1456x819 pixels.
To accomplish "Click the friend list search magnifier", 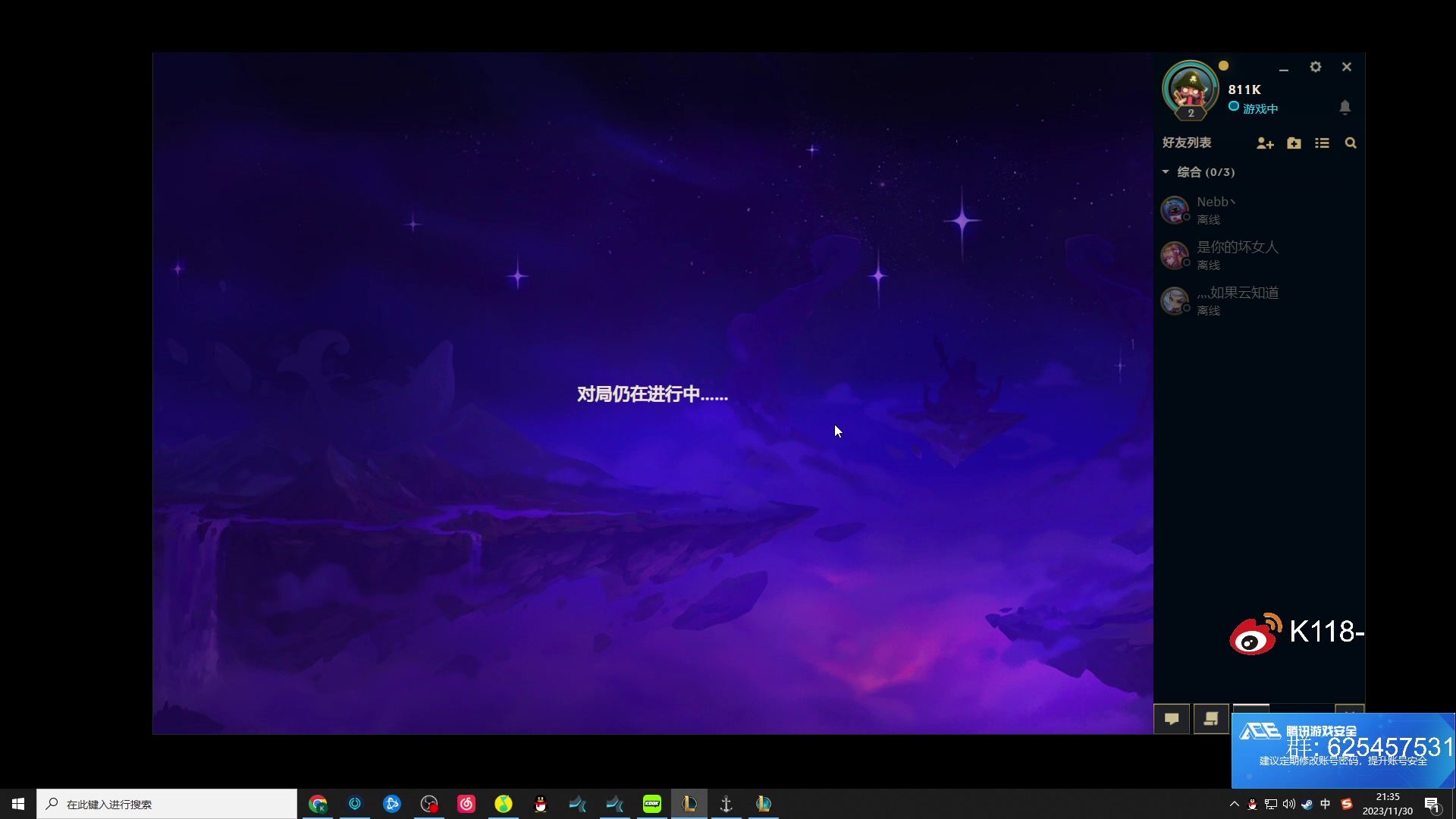I will point(1351,143).
